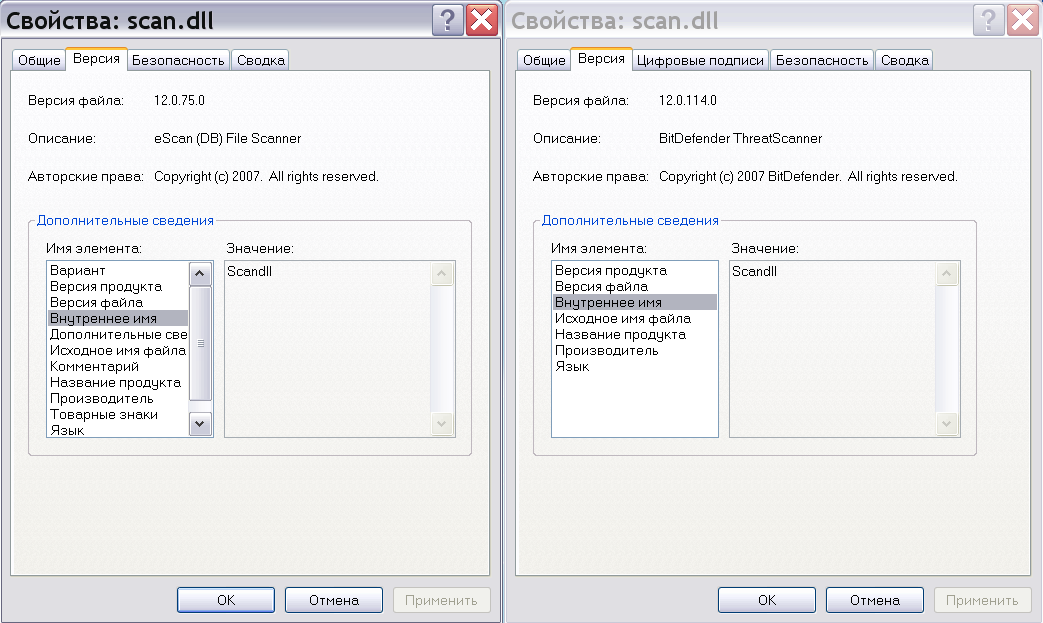The height and width of the screenshot is (623, 1043).
Task: Open help in the right scan.dll window
Action: [988, 20]
